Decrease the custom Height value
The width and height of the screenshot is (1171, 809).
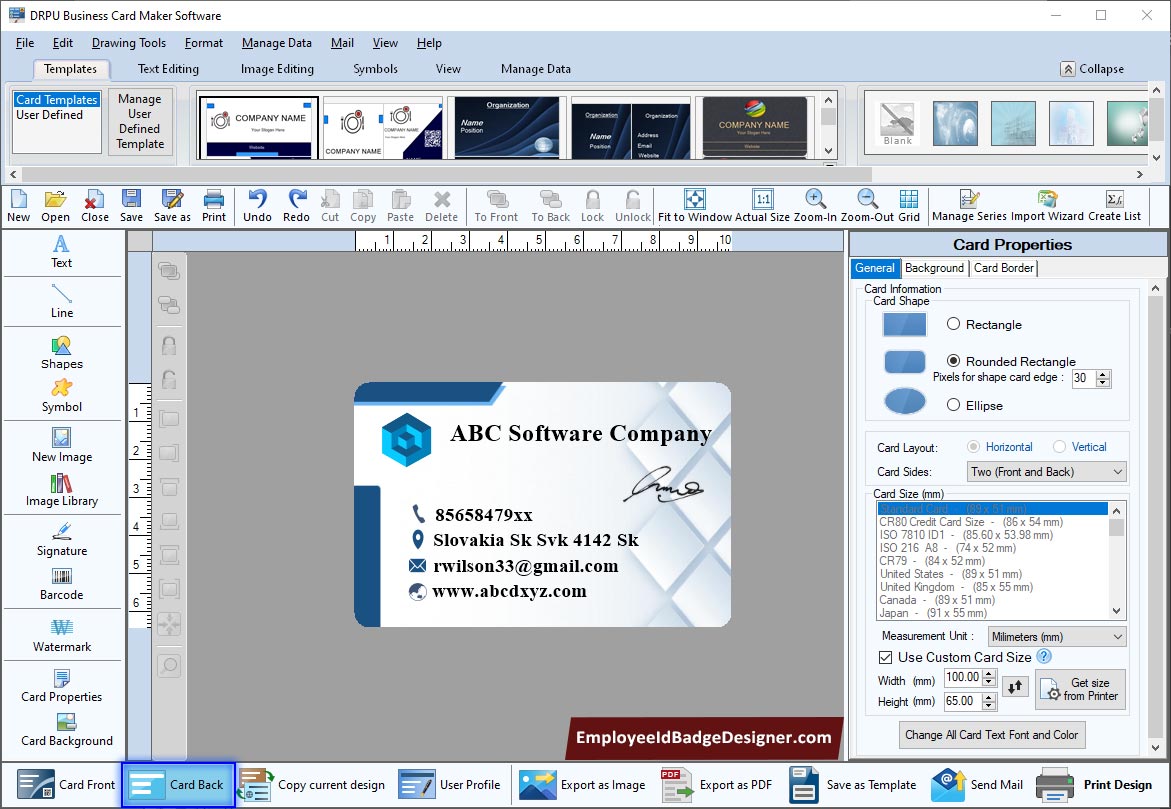(989, 705)
